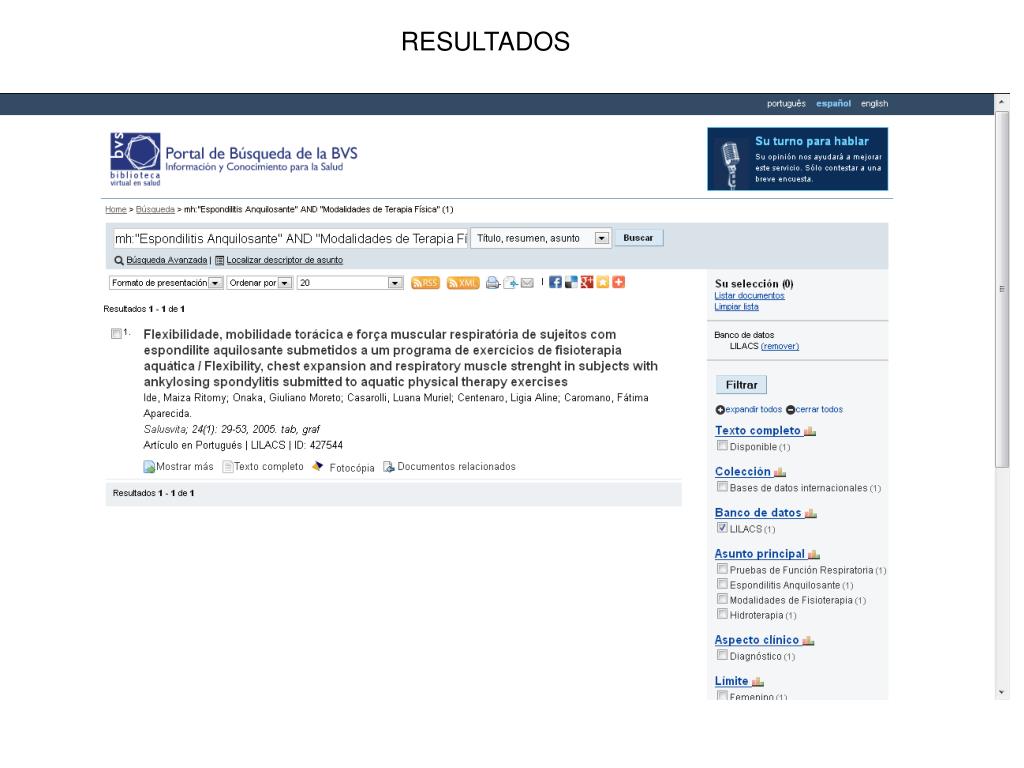Open Localizar descriptor de asunto link
The width and height of the screenshot is (1024, 768).
click(284, 261)
